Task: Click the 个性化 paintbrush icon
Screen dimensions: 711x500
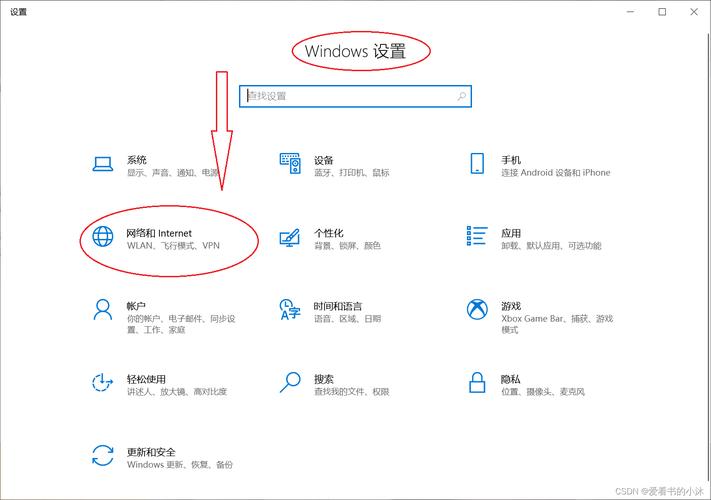Action: (x=290, y=238)
